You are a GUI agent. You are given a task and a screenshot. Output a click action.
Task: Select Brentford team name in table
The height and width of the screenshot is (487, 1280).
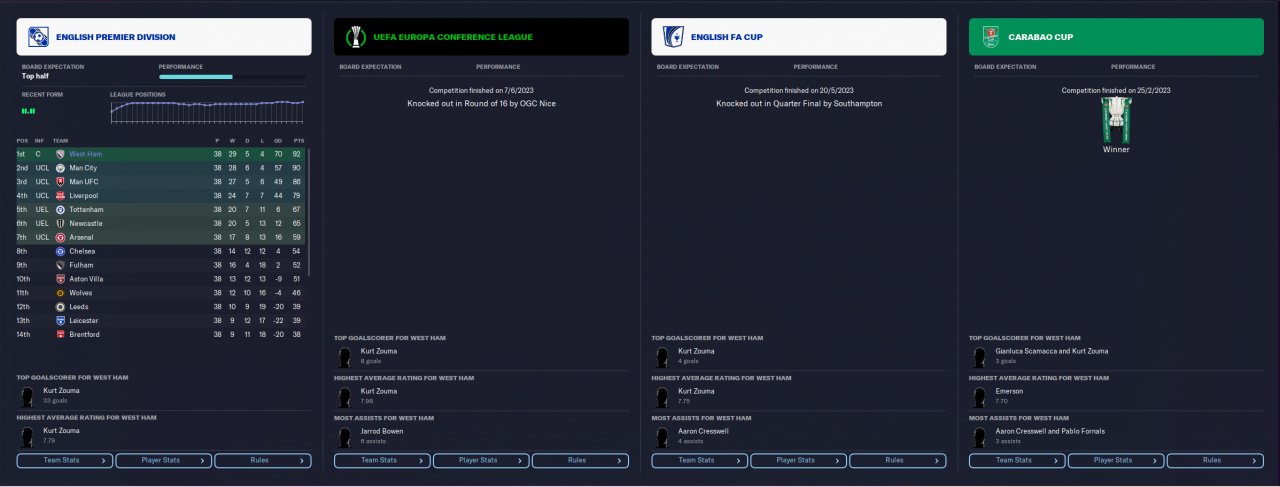pos(85,334)
